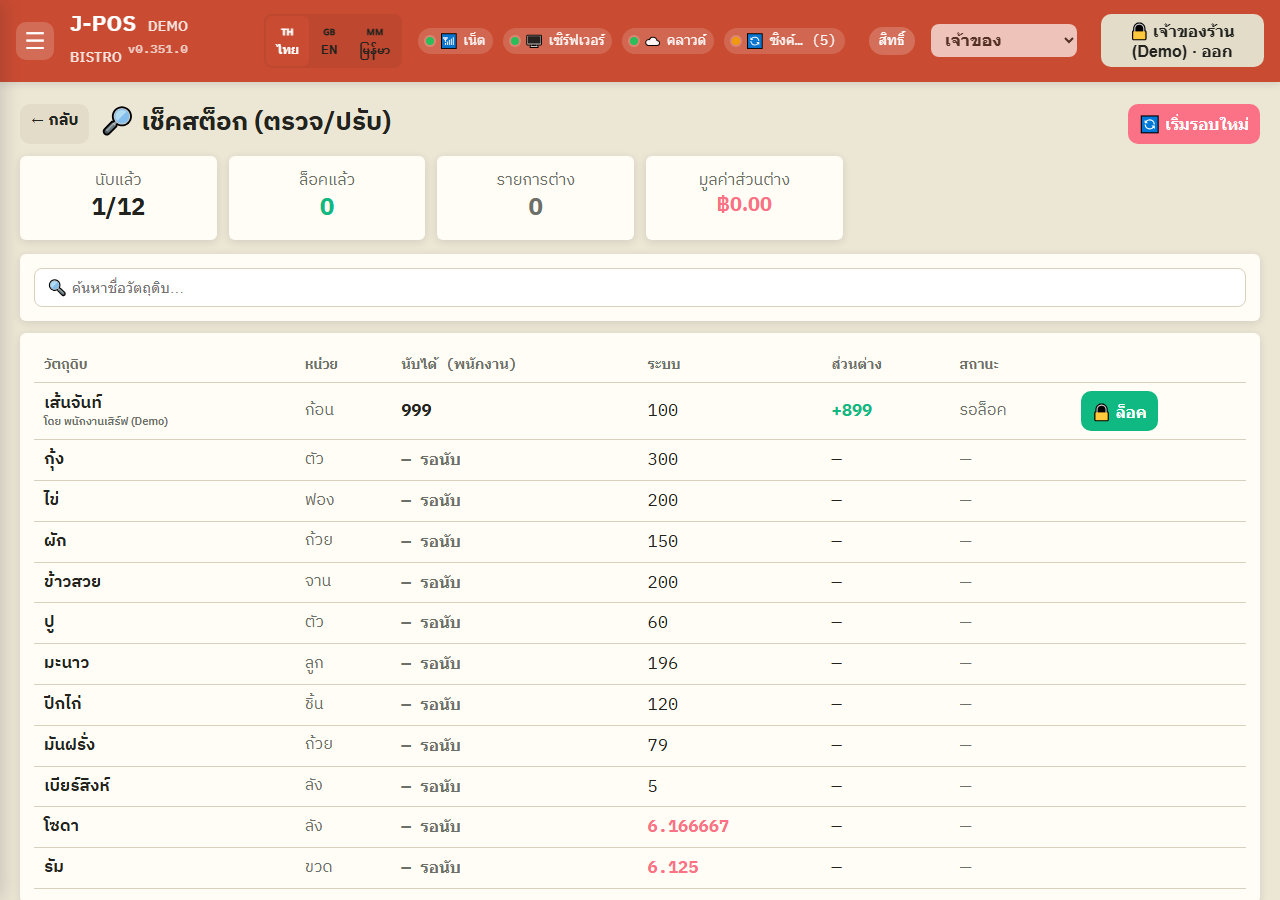
Task: Open the ซิงค์ sync queue (5) indicator
Action: pos(784,41)
